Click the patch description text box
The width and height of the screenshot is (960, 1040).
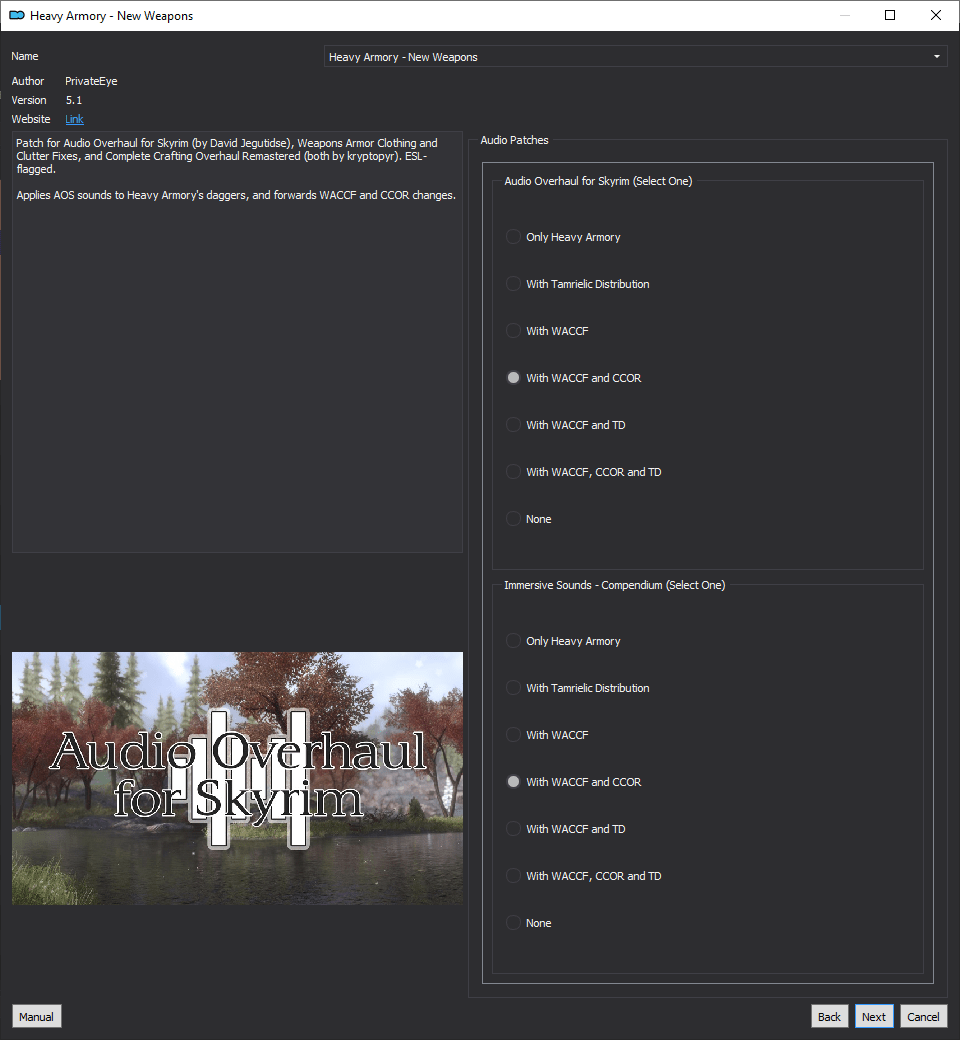238,342
